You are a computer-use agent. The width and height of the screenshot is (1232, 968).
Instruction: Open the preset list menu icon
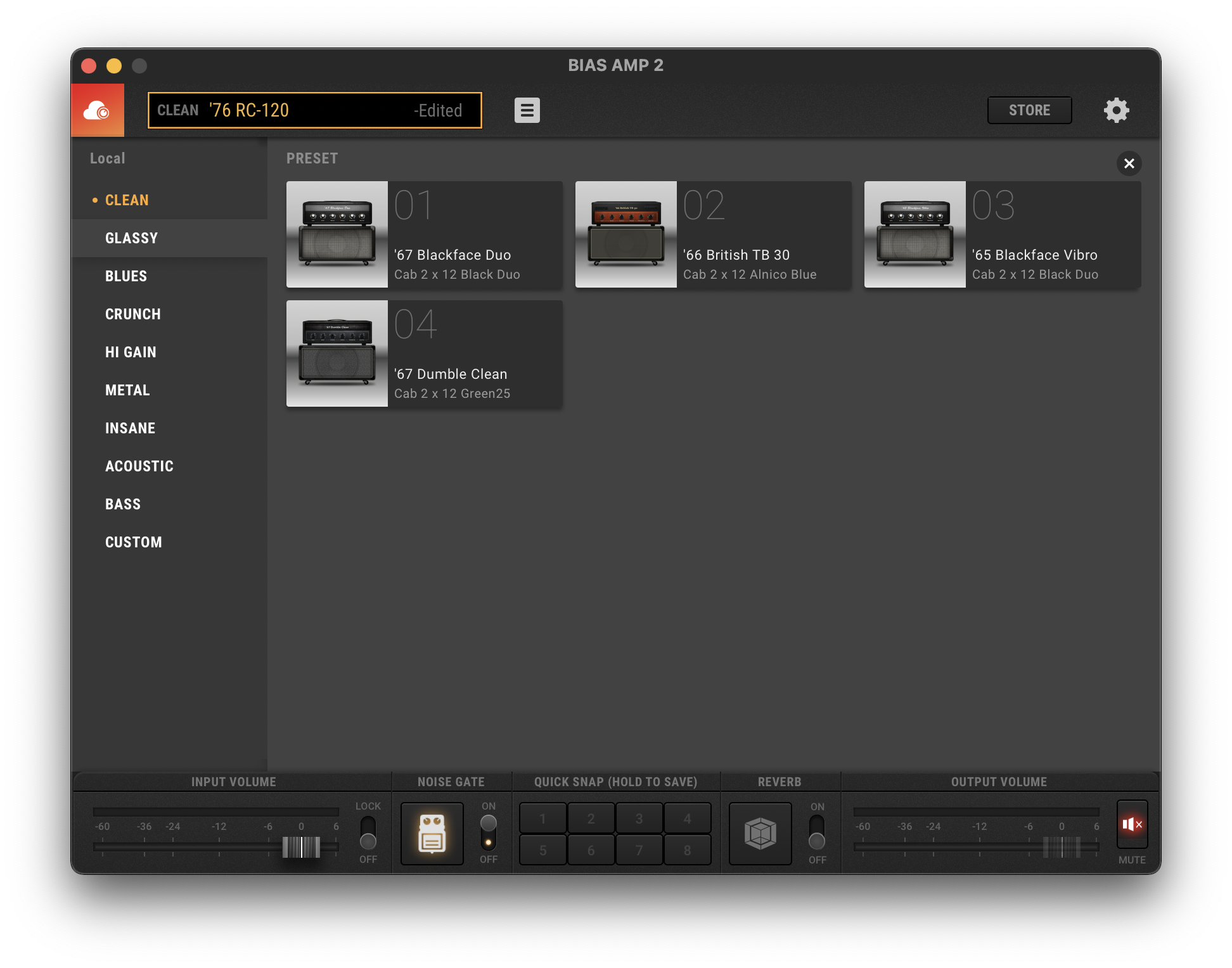click(x=528, y=110)
